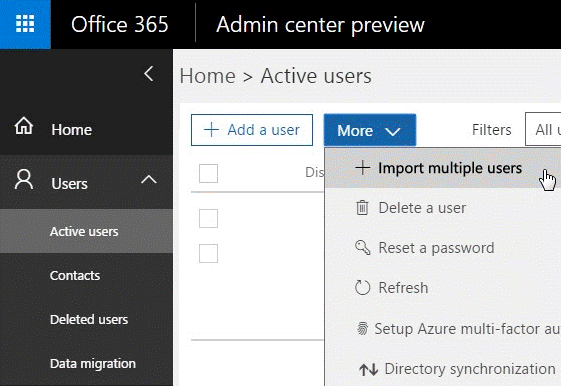
Task: Click the Users person icon in sidebar
Action: [x=24, y=180]
